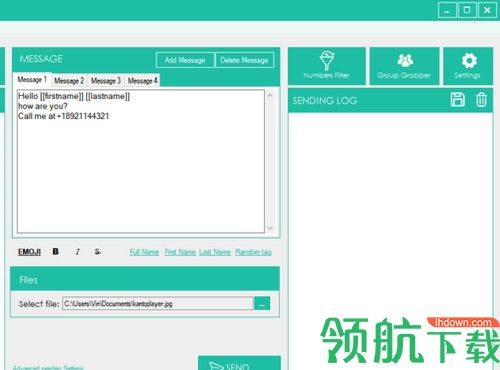Apply italic formatting with the I icon
This screenshot has height=370, width=500.
coord(77,252)
